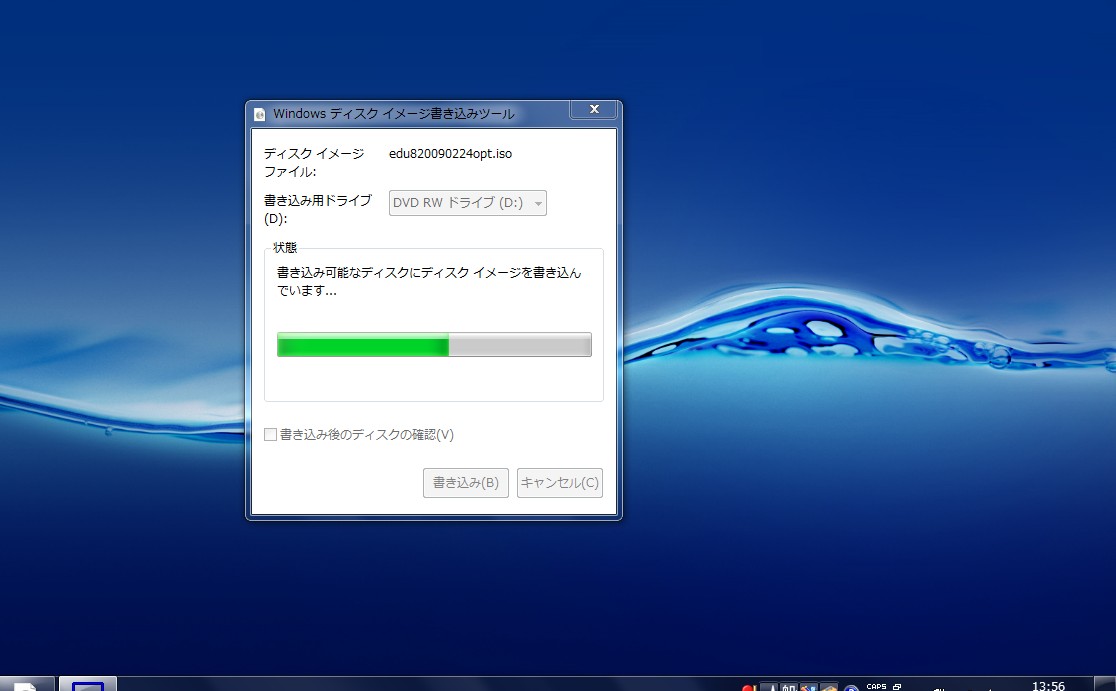Open the DVD RW ドライブ (D:) dropdown

pos(468,203)
